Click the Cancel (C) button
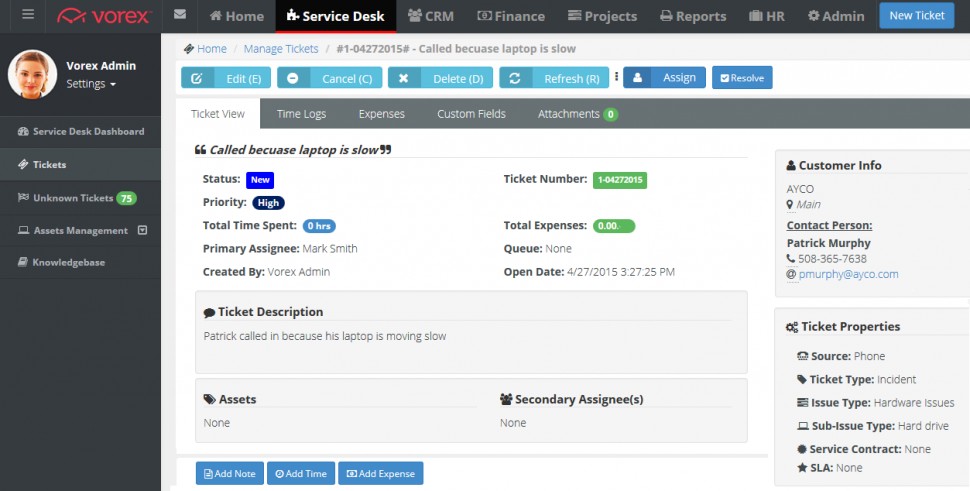The height and width of the screenshot is (491, 970). 330,78
